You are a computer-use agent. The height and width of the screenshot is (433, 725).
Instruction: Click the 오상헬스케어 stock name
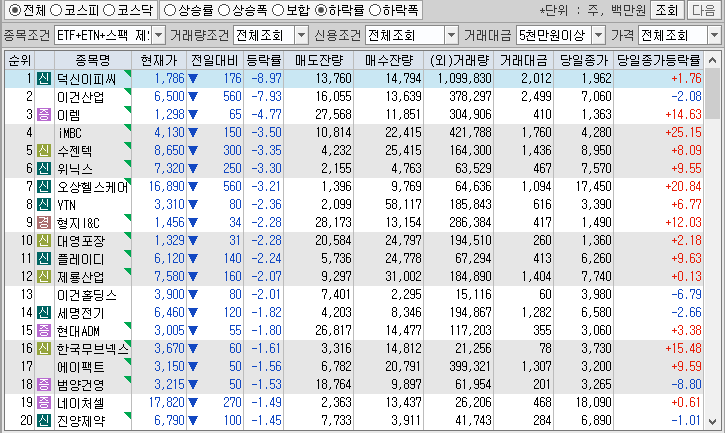(92, 187)
